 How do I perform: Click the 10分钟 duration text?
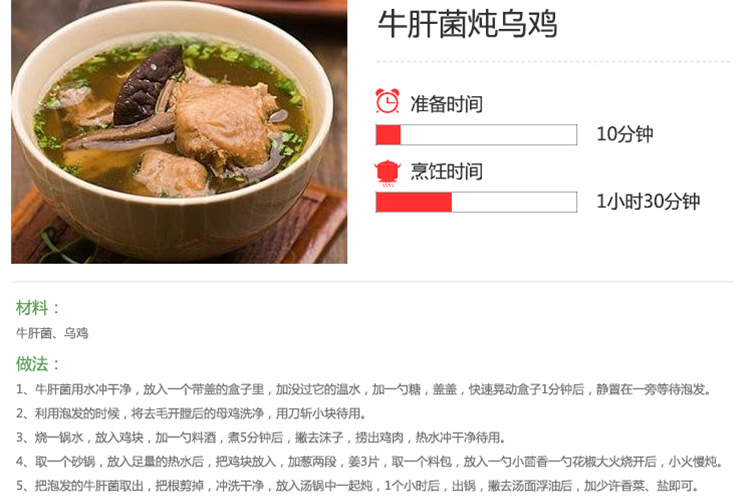click(625, 134)
